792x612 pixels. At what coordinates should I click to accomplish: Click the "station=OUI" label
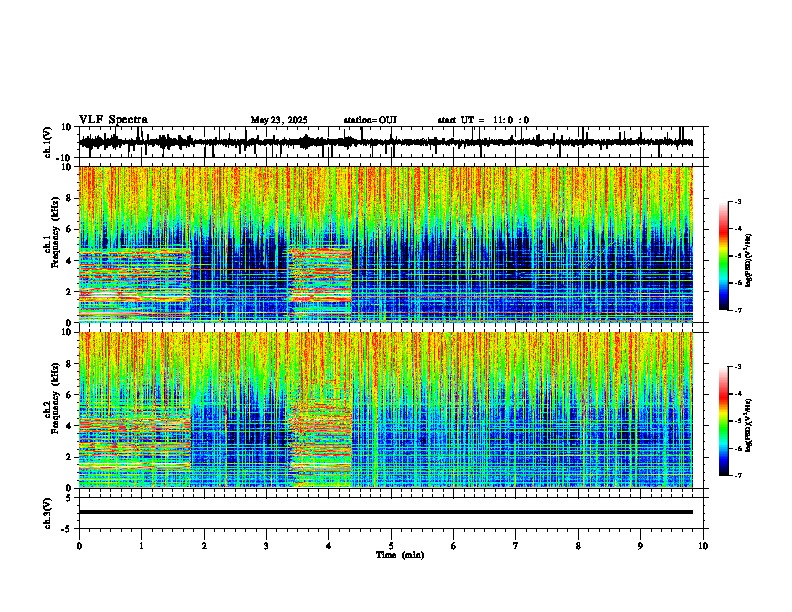pyautogui.click(x=370, y=120)
